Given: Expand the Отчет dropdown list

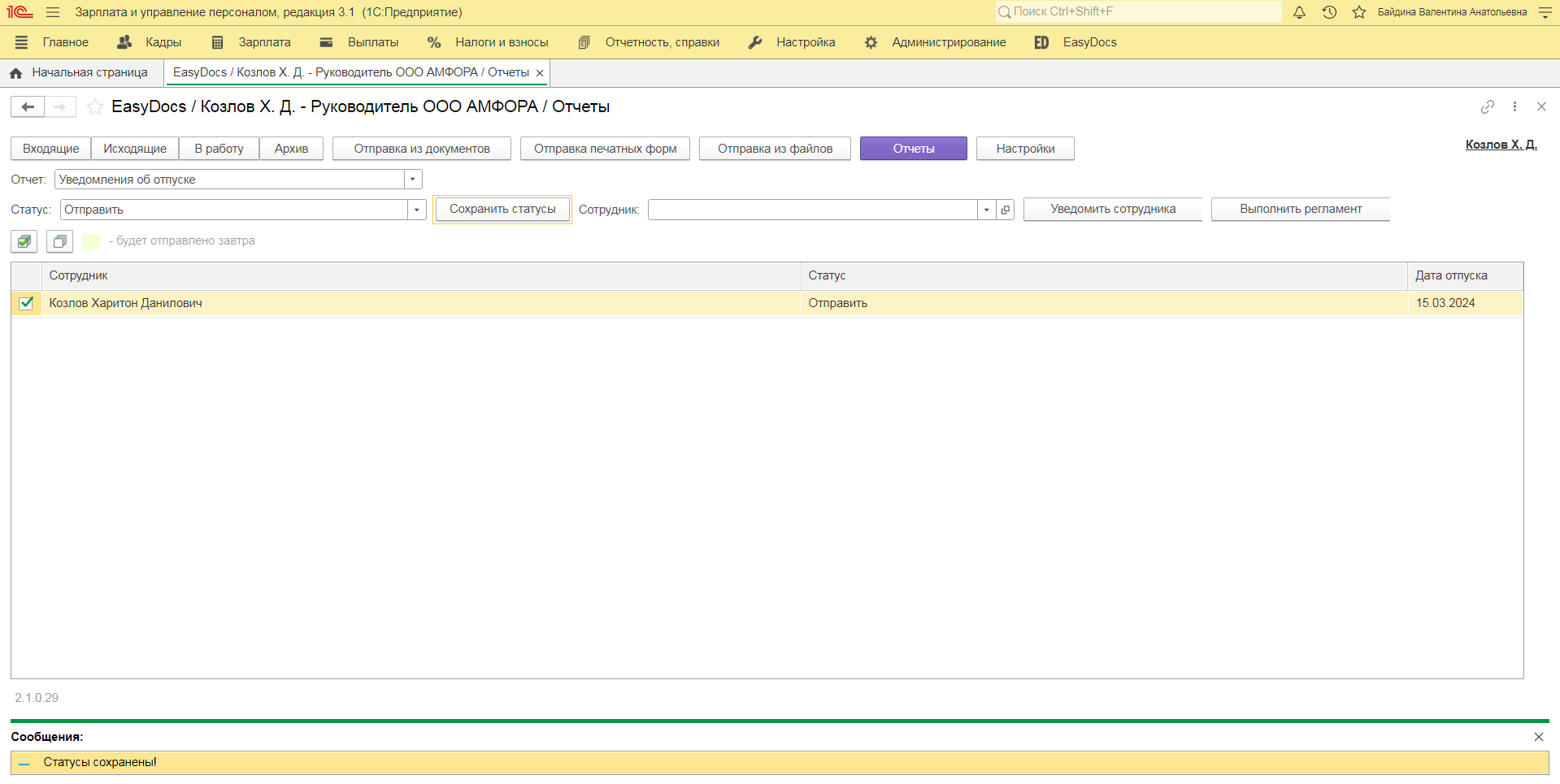Looking at the screenshot, I should click(x=413, y=180).
